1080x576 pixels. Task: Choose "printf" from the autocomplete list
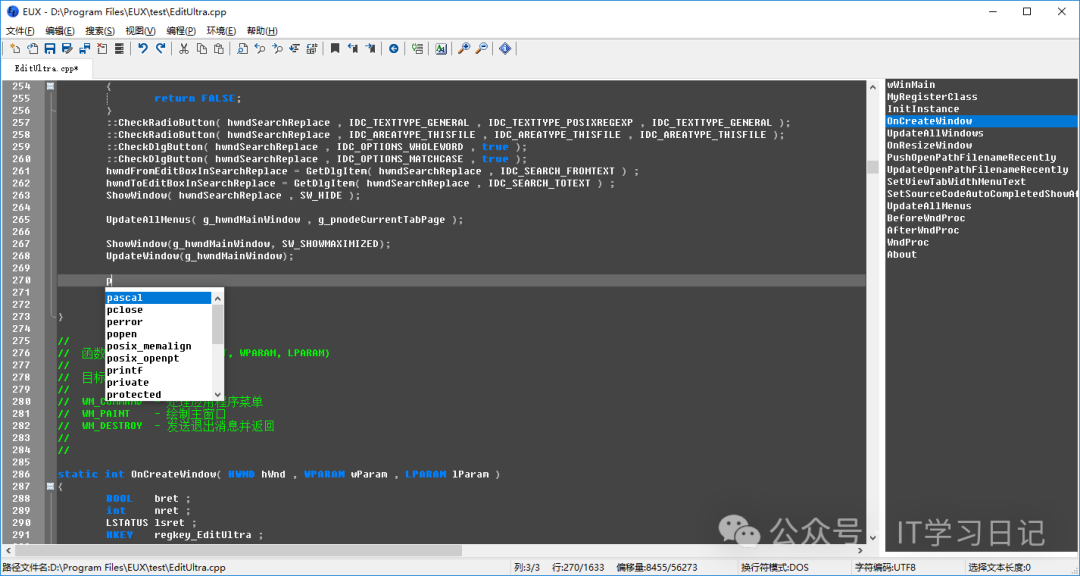point(125,370)
